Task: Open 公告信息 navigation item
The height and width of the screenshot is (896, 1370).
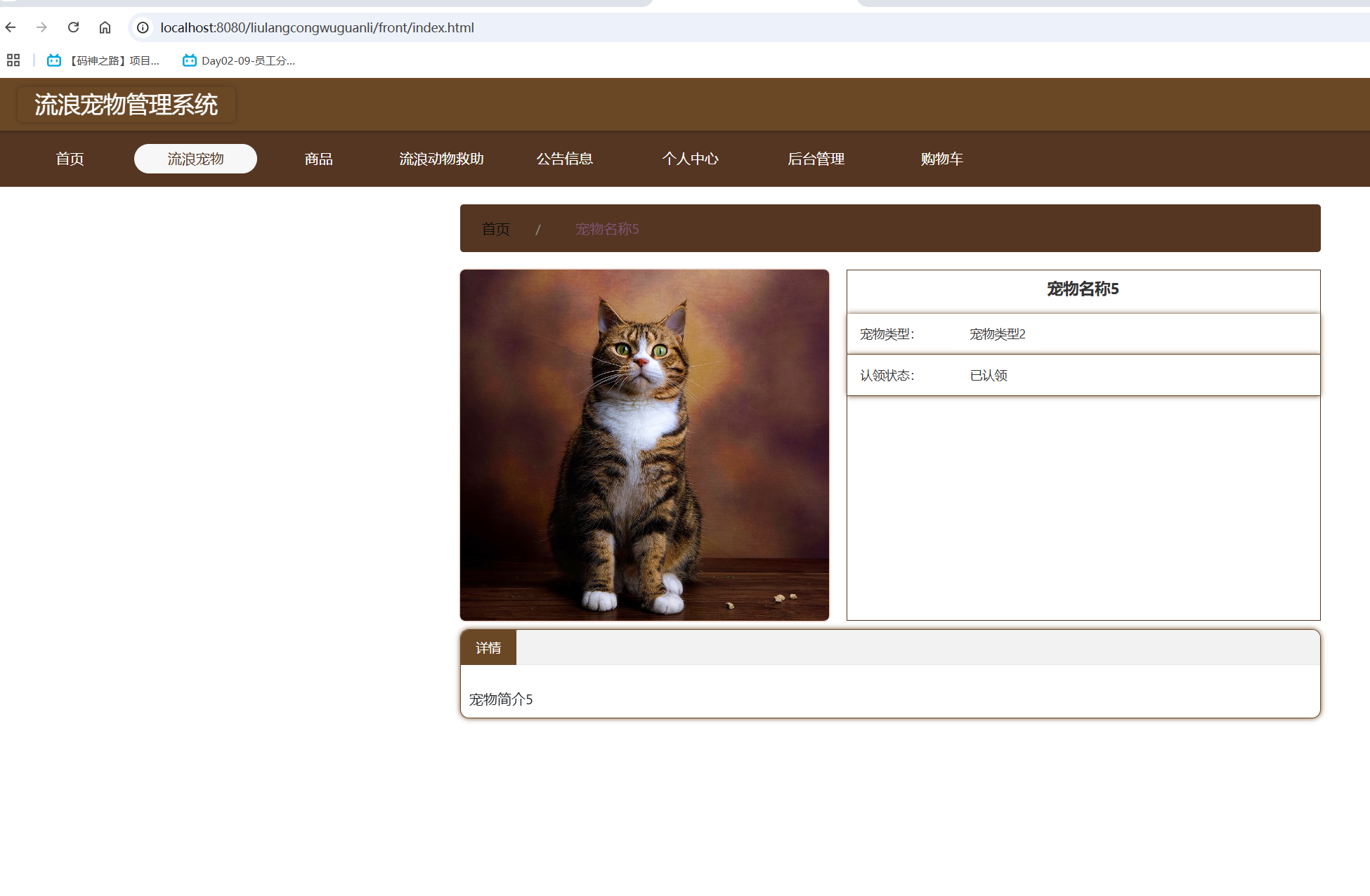Action: 565,159
